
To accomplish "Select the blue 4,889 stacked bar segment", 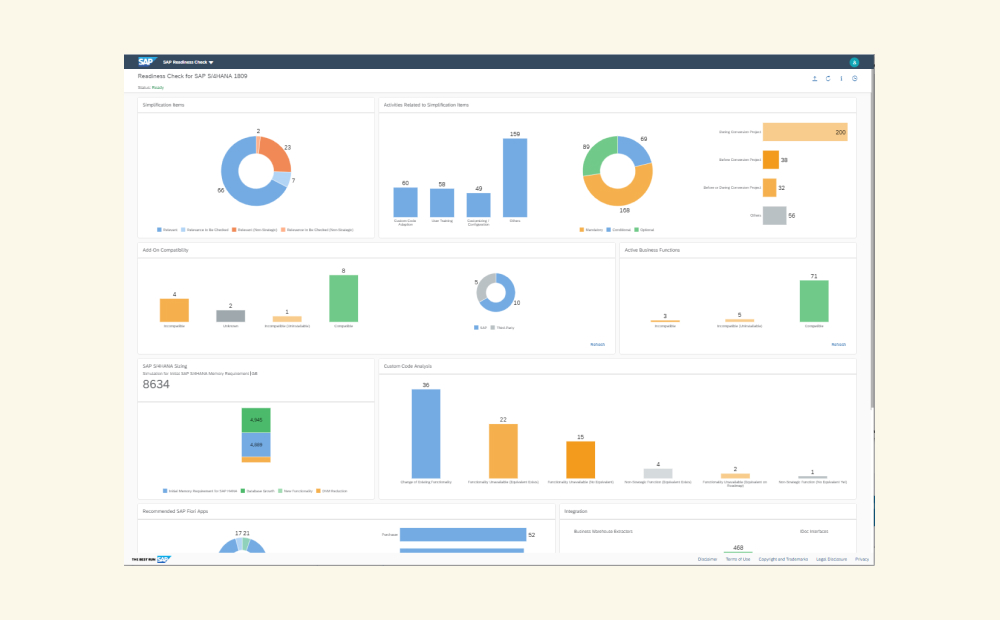I will point(256,445).
